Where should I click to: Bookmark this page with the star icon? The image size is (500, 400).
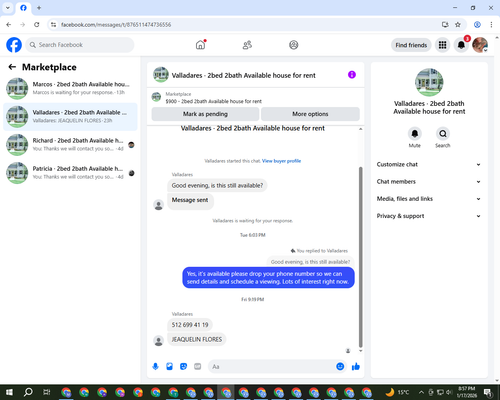coord(458,25)
